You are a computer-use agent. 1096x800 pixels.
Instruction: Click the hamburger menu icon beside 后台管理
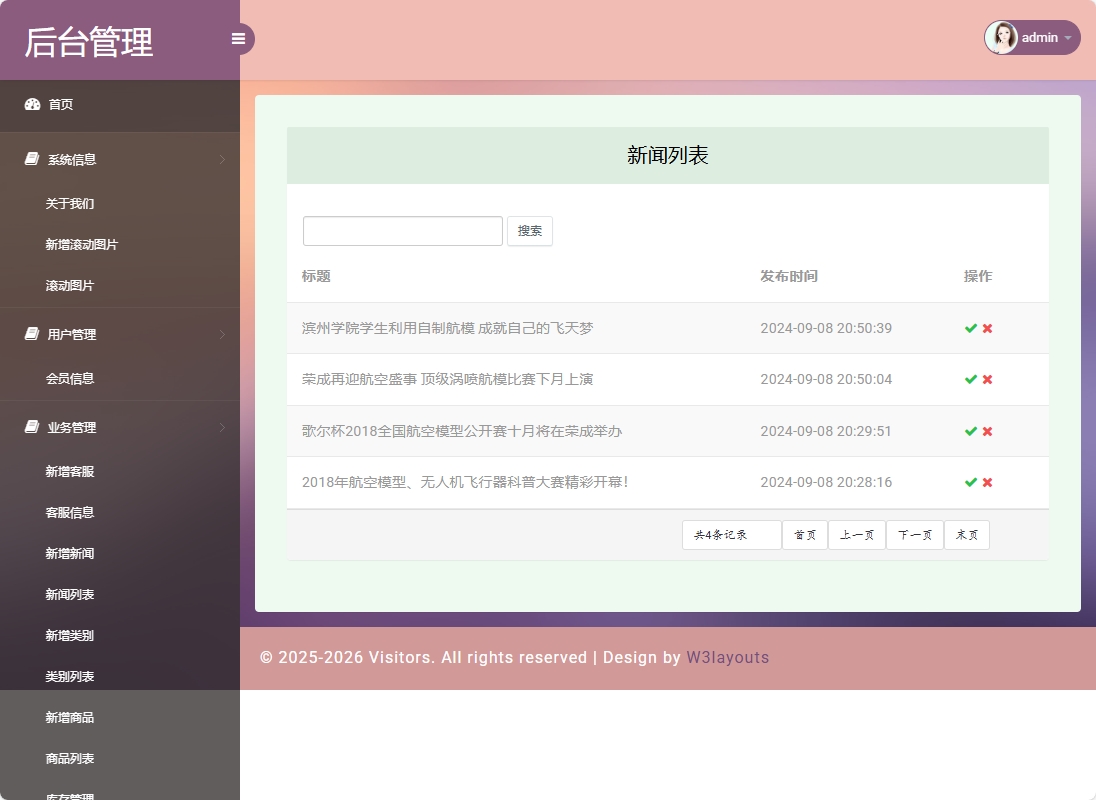(238, 38)
